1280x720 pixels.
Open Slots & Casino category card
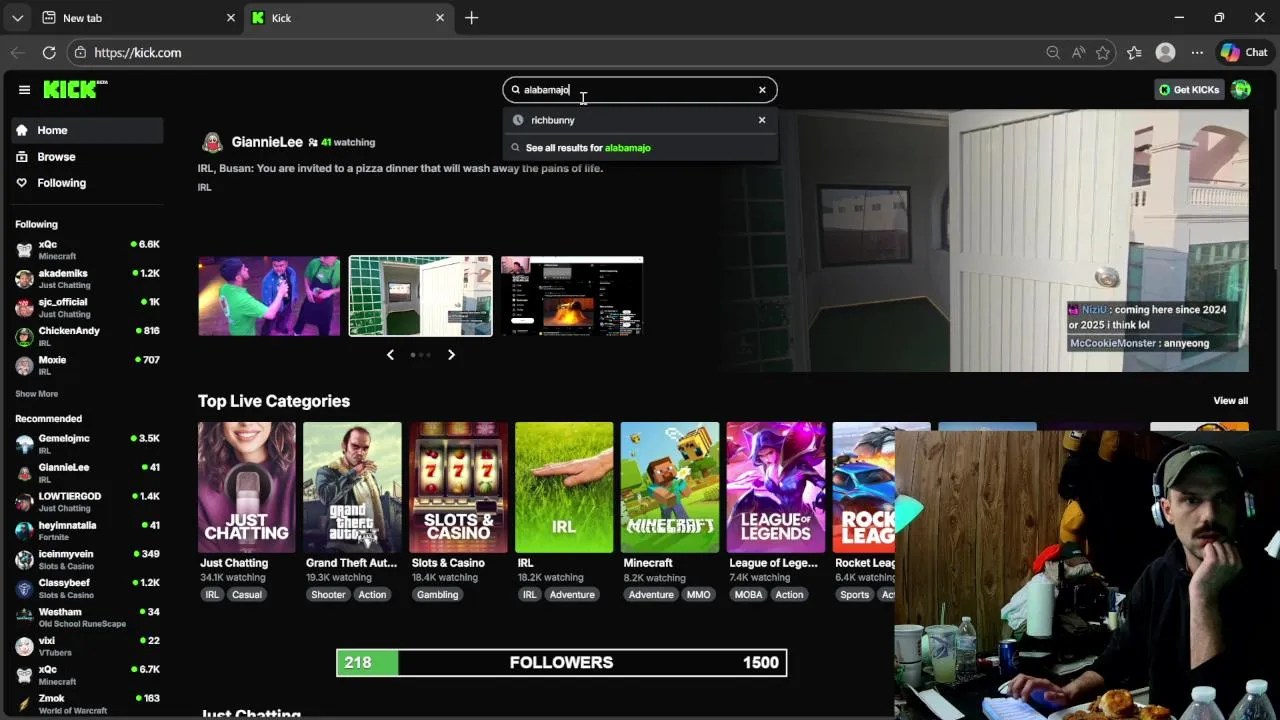tap(458, 487)
